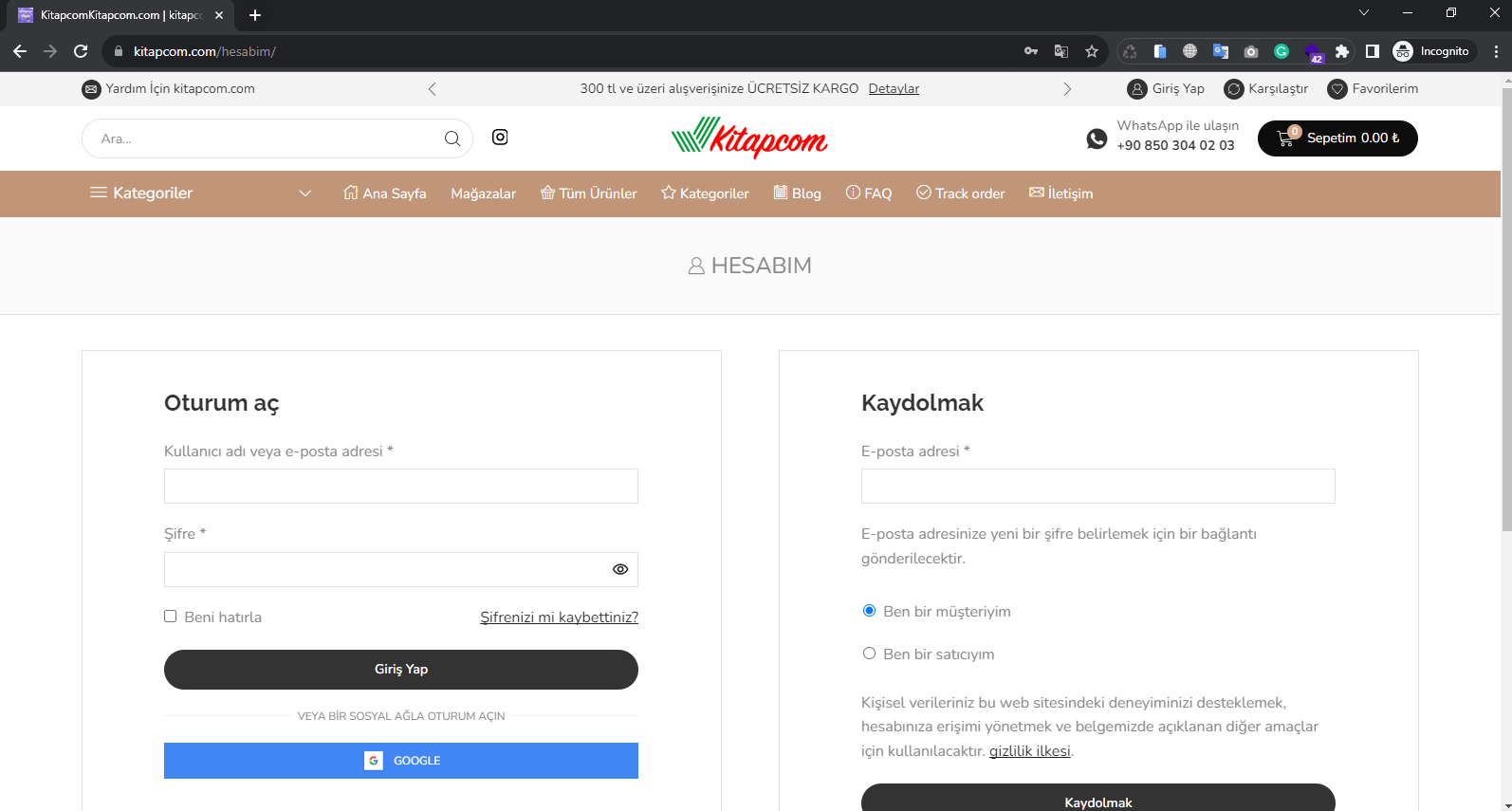Click the Google Translate extension icon
Image resolution: width=1512 pixels, height=811 pixels.
[1221, 51]
